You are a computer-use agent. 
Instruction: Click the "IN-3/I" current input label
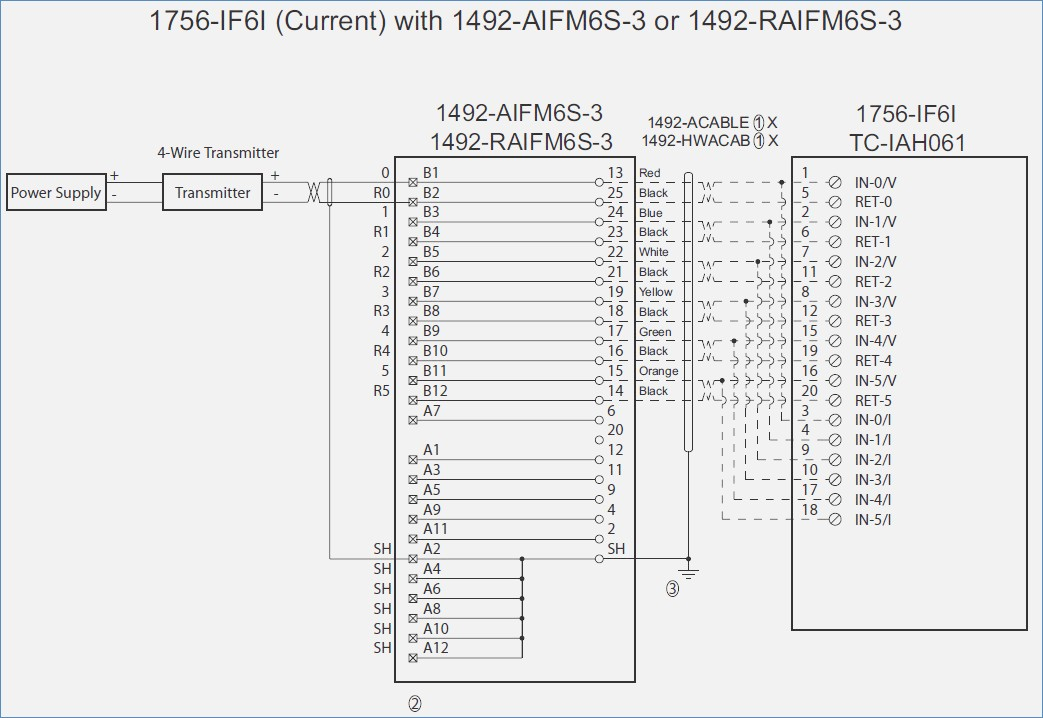coord(873,480)
